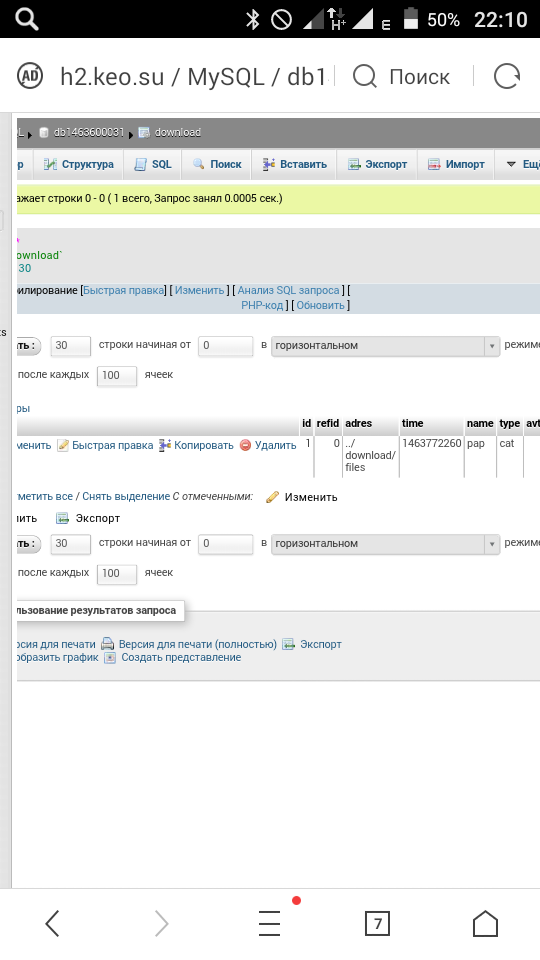Open the lower горизонтальном mode dropdown
The width and height of the screenshot is (540, 960).
pyautogui.click(x=385, y=544)
